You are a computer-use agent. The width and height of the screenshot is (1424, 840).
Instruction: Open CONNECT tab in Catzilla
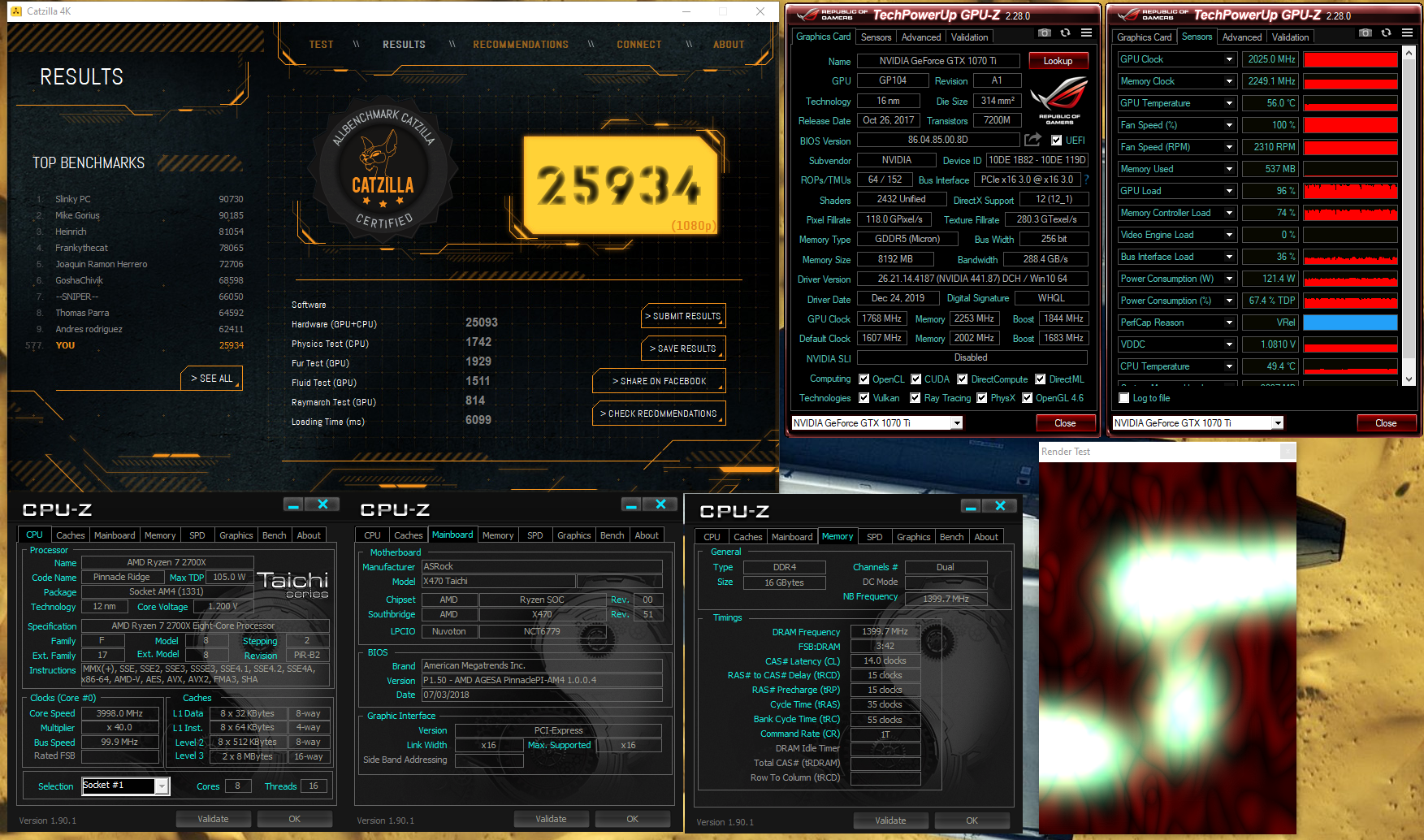tap(638, 45)
